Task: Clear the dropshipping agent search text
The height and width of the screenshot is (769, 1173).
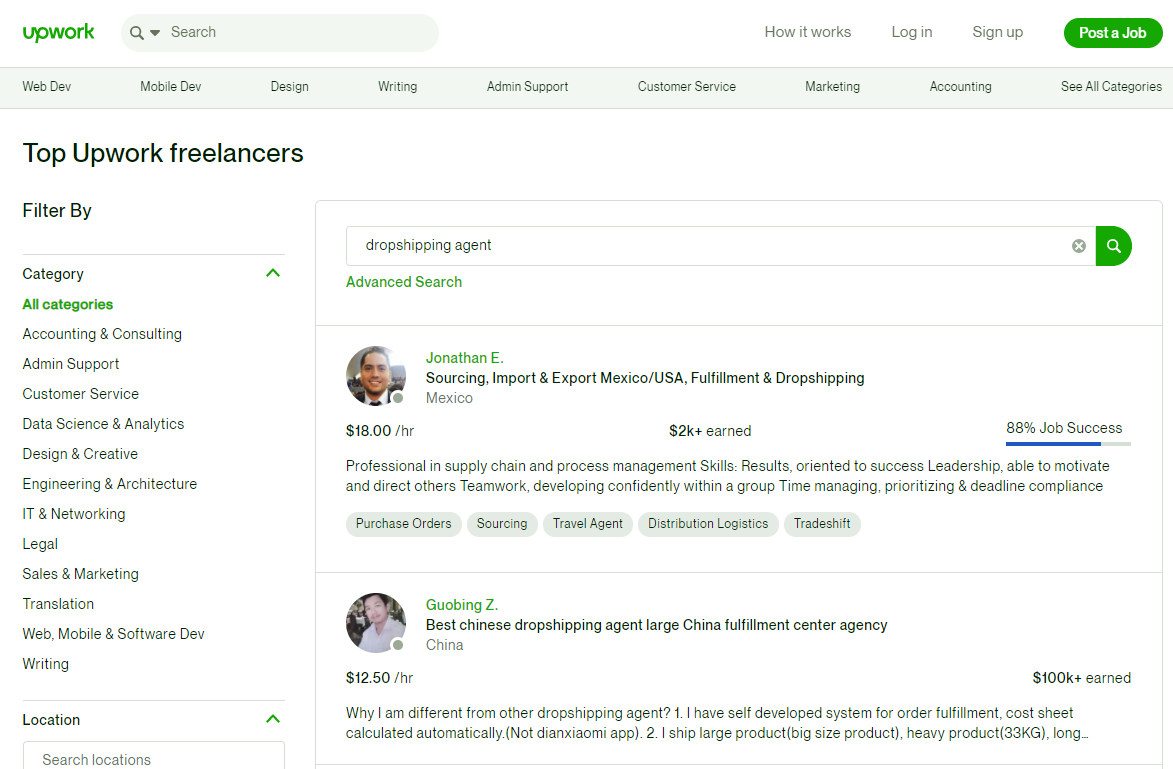Action: pos(1078,246)
